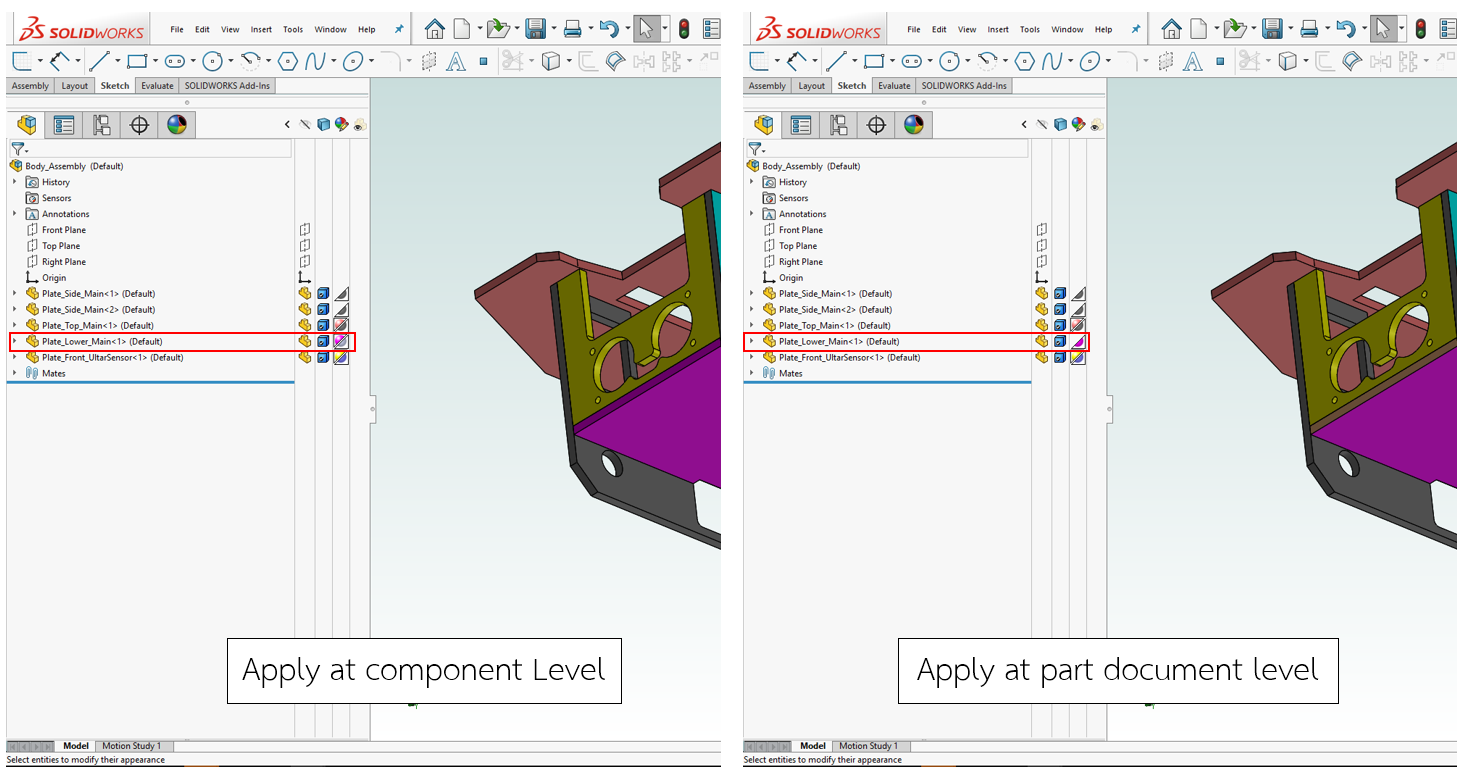Toggle hide/show for Plate_Top_Main<1> in the left window
Image resolution: width=1464 pixels, height=773 pixels.
pyautogui.click(x=305, y=326)
